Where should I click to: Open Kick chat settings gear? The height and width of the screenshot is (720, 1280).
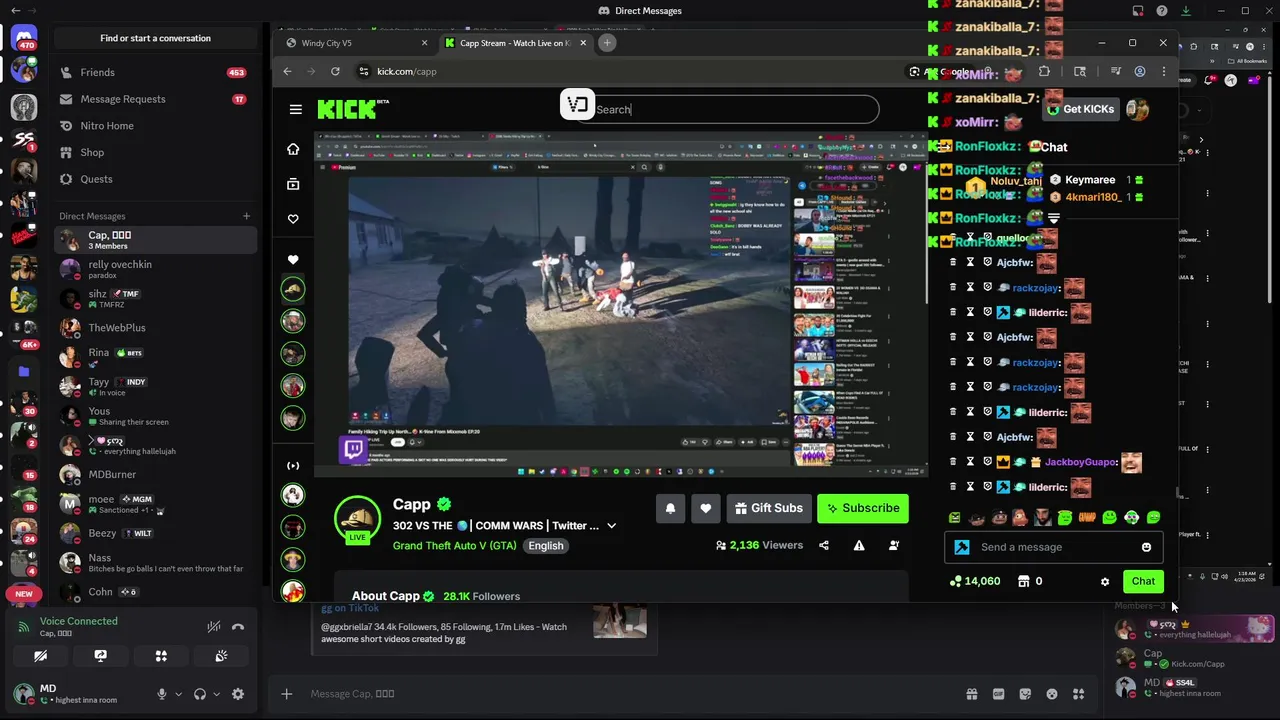coord(1105,581)
